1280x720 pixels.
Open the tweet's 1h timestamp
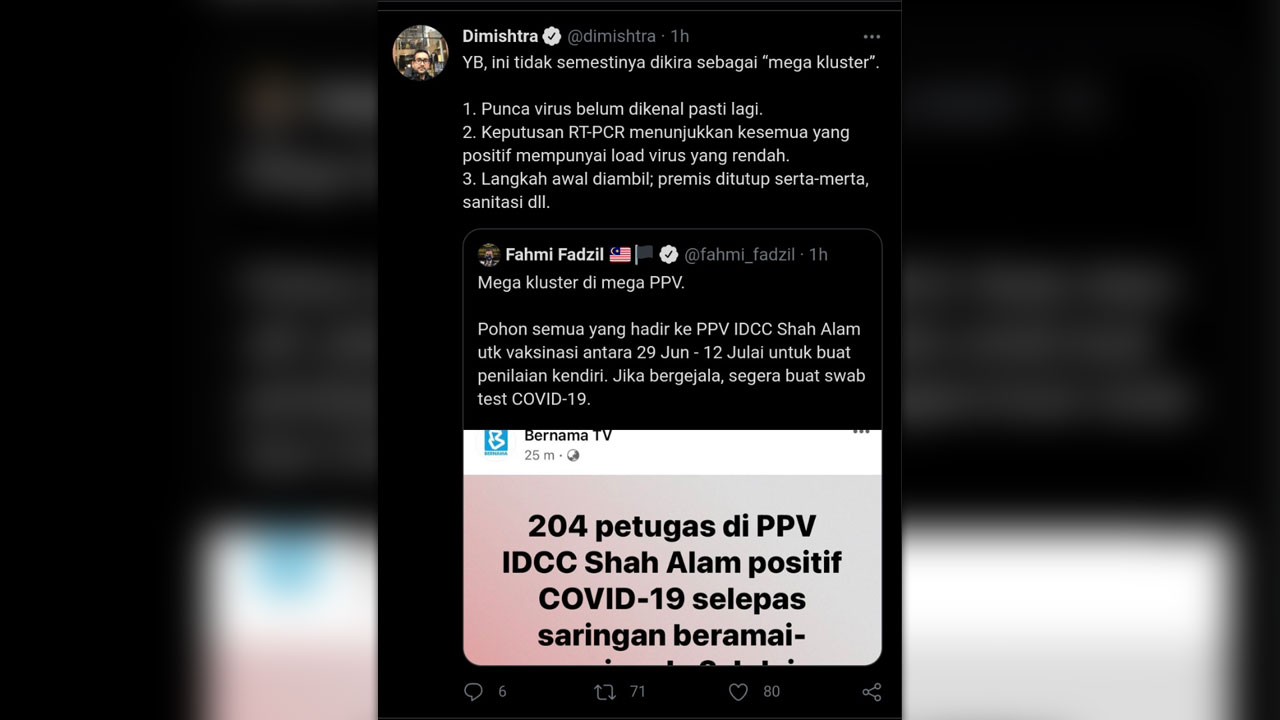pos(680,36)
